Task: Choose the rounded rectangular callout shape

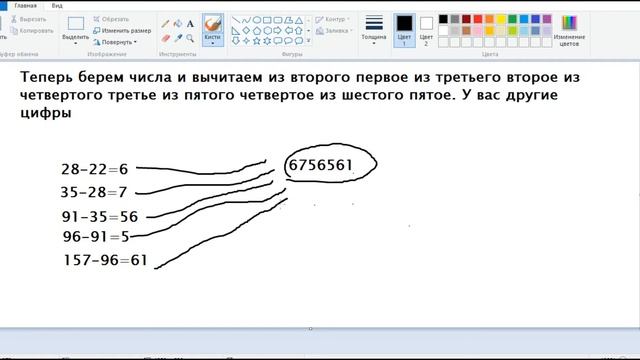Action: (x=278, y=40)
